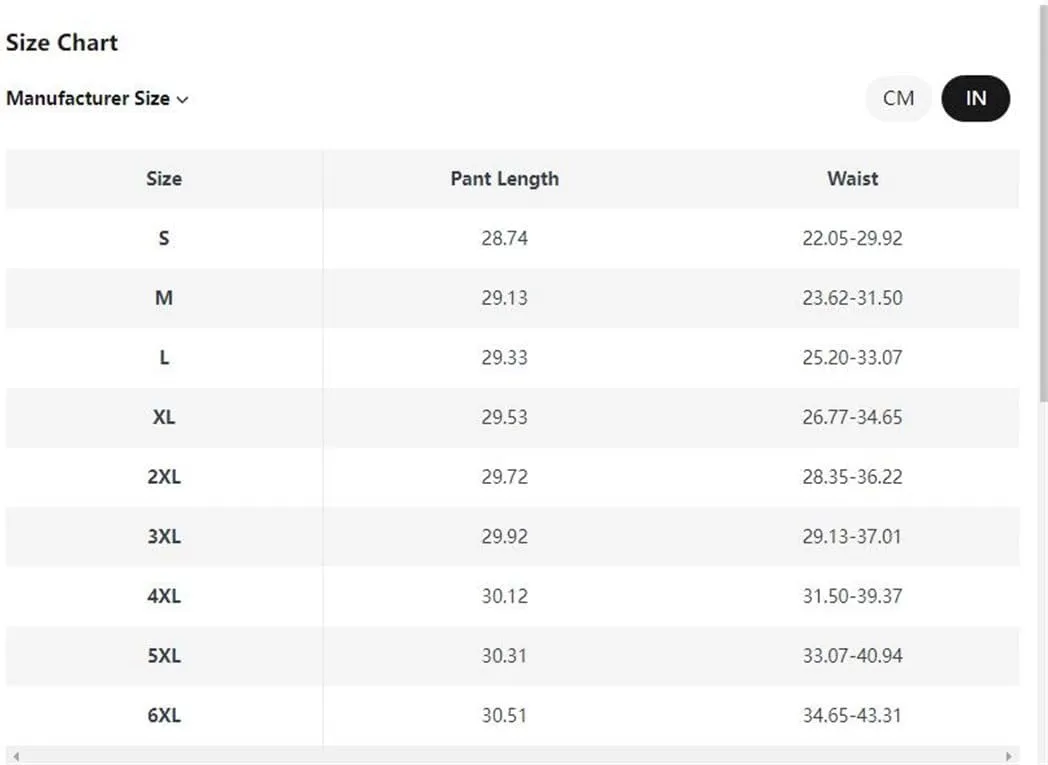Click waist range 31.50-39.37 for 4XL
The height and width of the screenshot is (765, 1048).
click(852, 596)
